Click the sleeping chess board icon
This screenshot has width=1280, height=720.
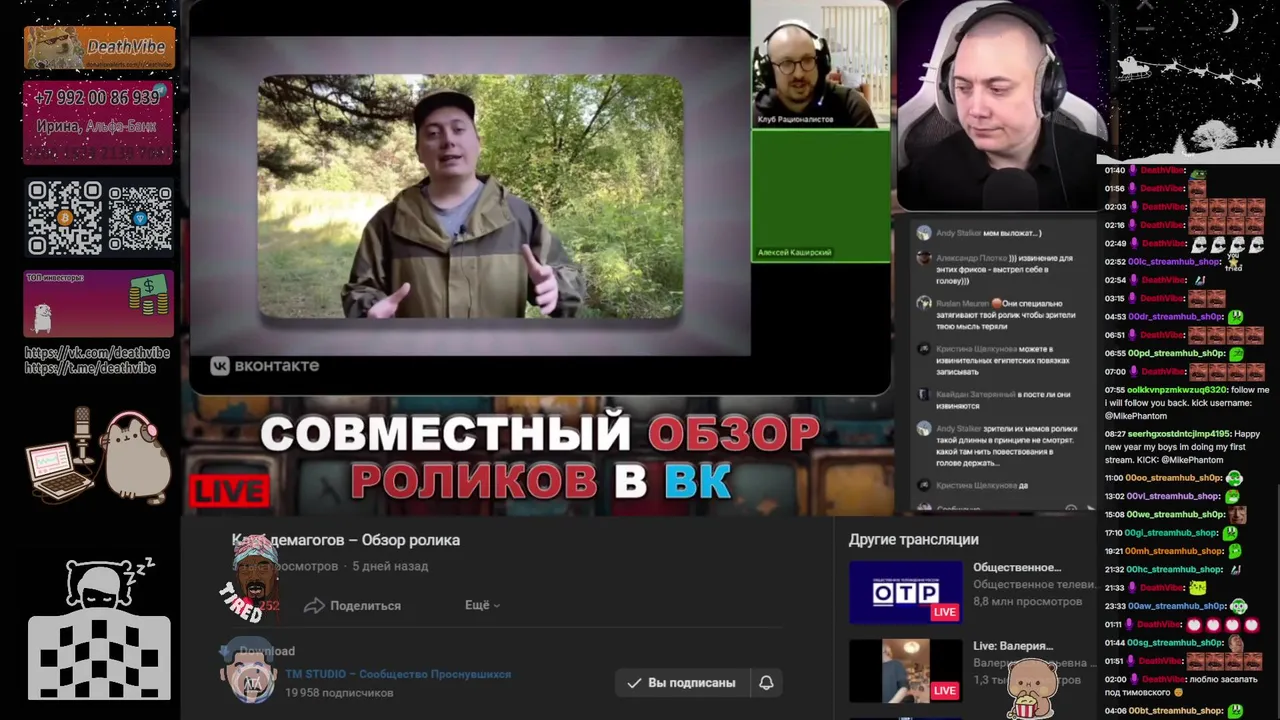(x=99, y=628)
